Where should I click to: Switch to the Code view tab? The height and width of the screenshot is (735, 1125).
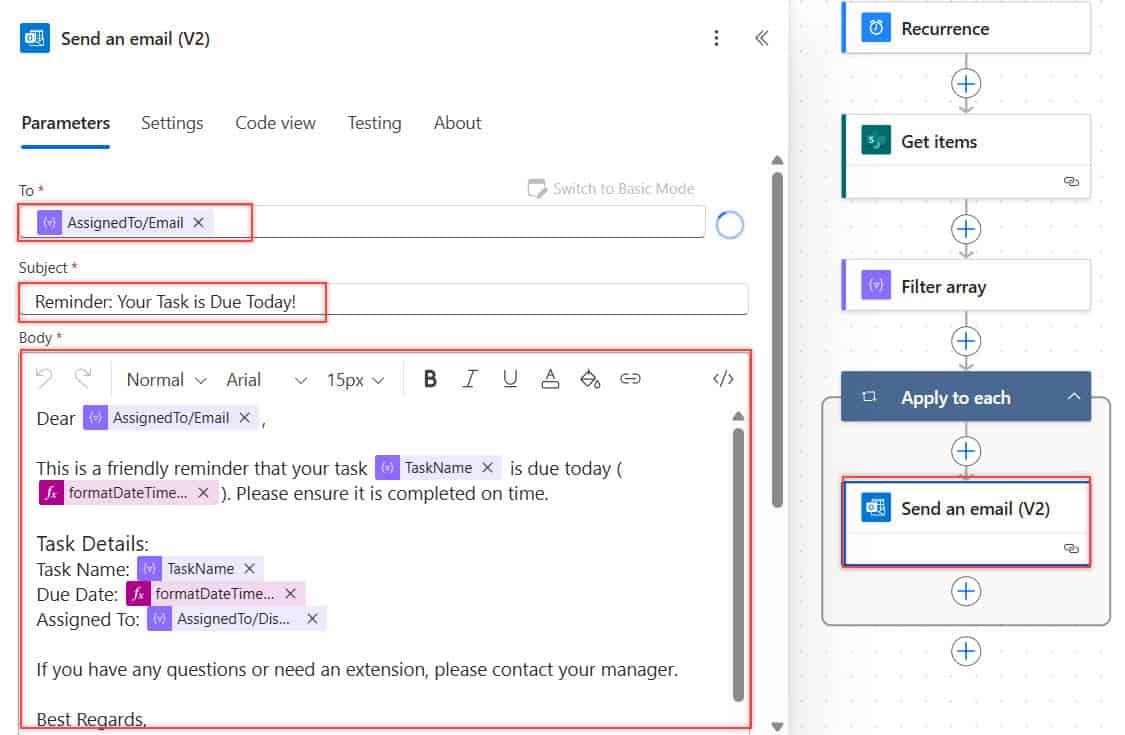[275, 123]
